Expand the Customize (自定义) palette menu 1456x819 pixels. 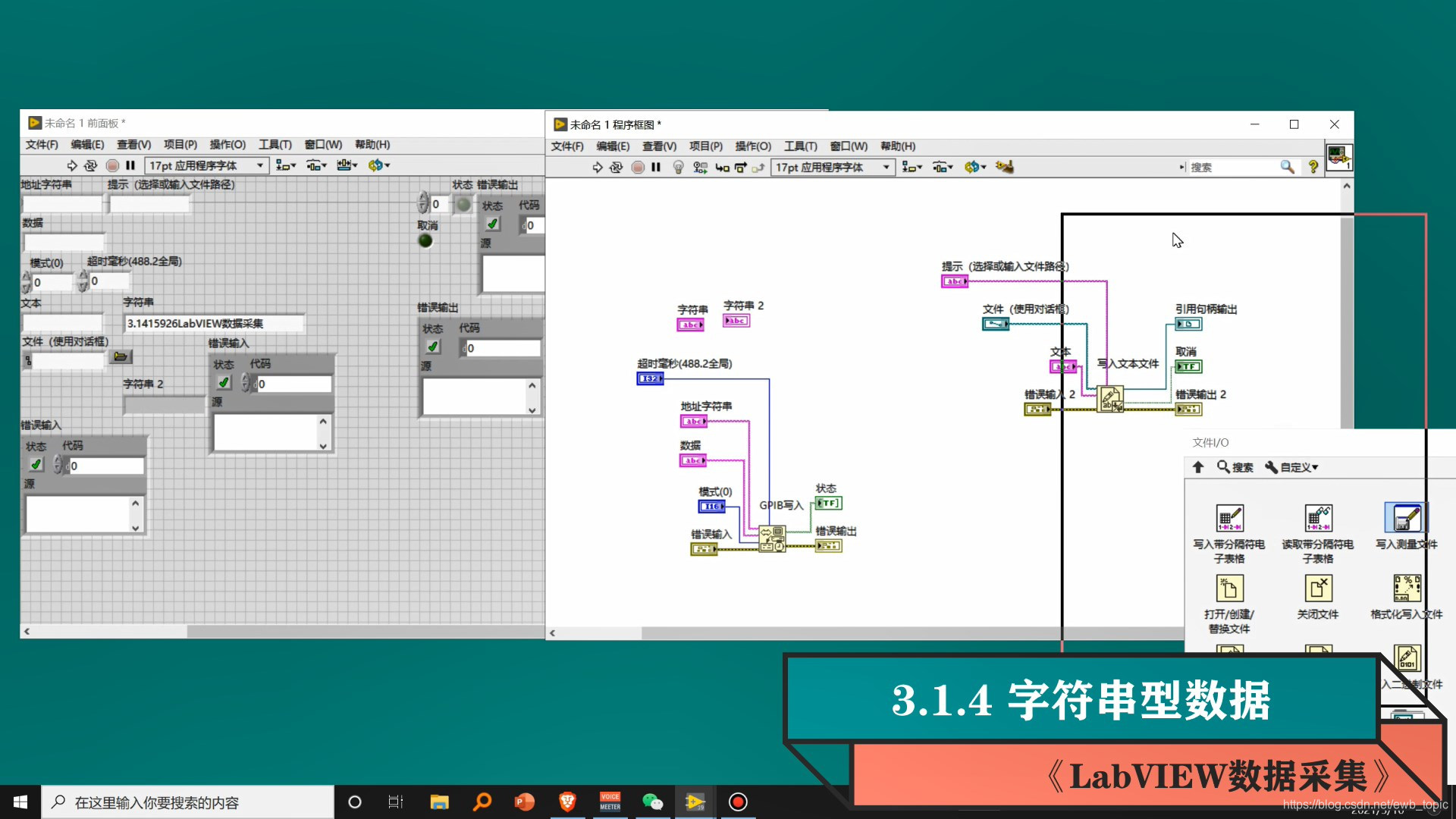pyautogui.click(x=1291, y=467)
